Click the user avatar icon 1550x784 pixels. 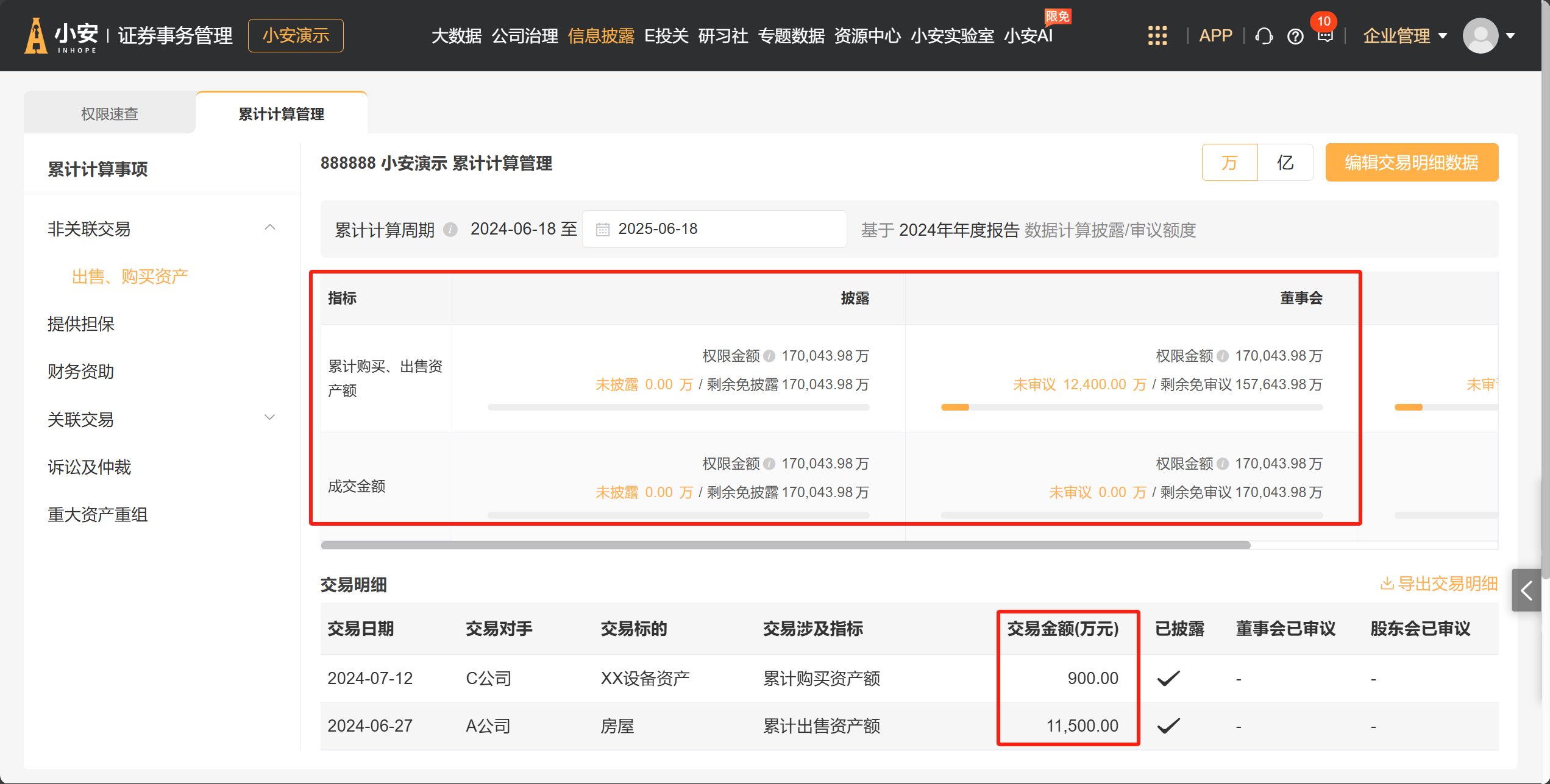(1480, 36)
